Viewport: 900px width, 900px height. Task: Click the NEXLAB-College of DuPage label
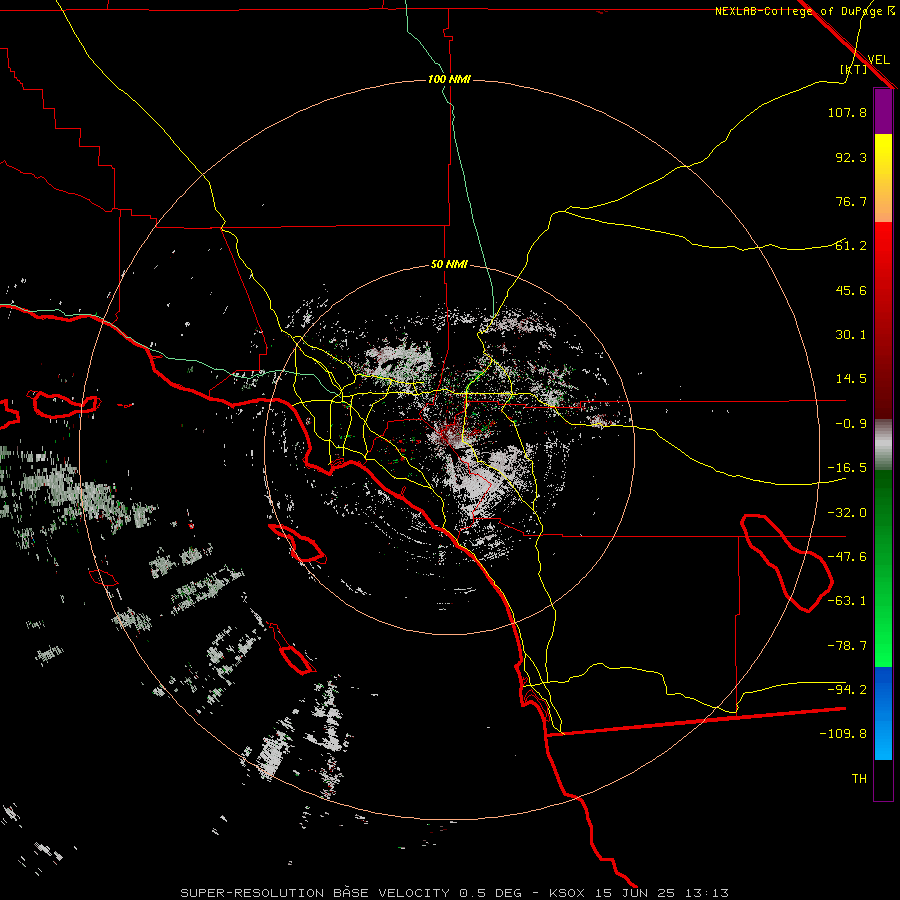click(x=805, y=11)
